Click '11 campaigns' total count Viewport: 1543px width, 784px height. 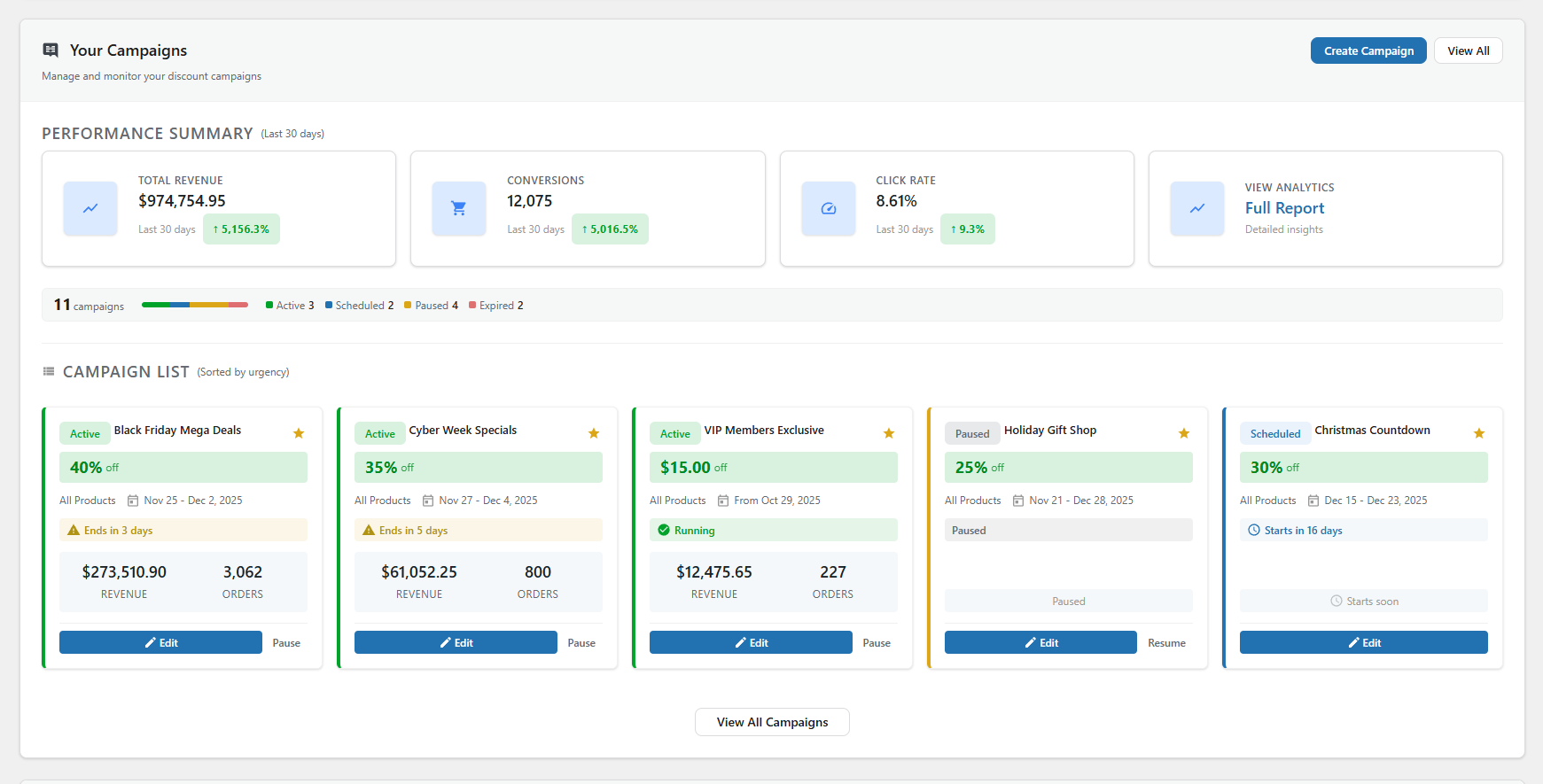tap(89, 305)
